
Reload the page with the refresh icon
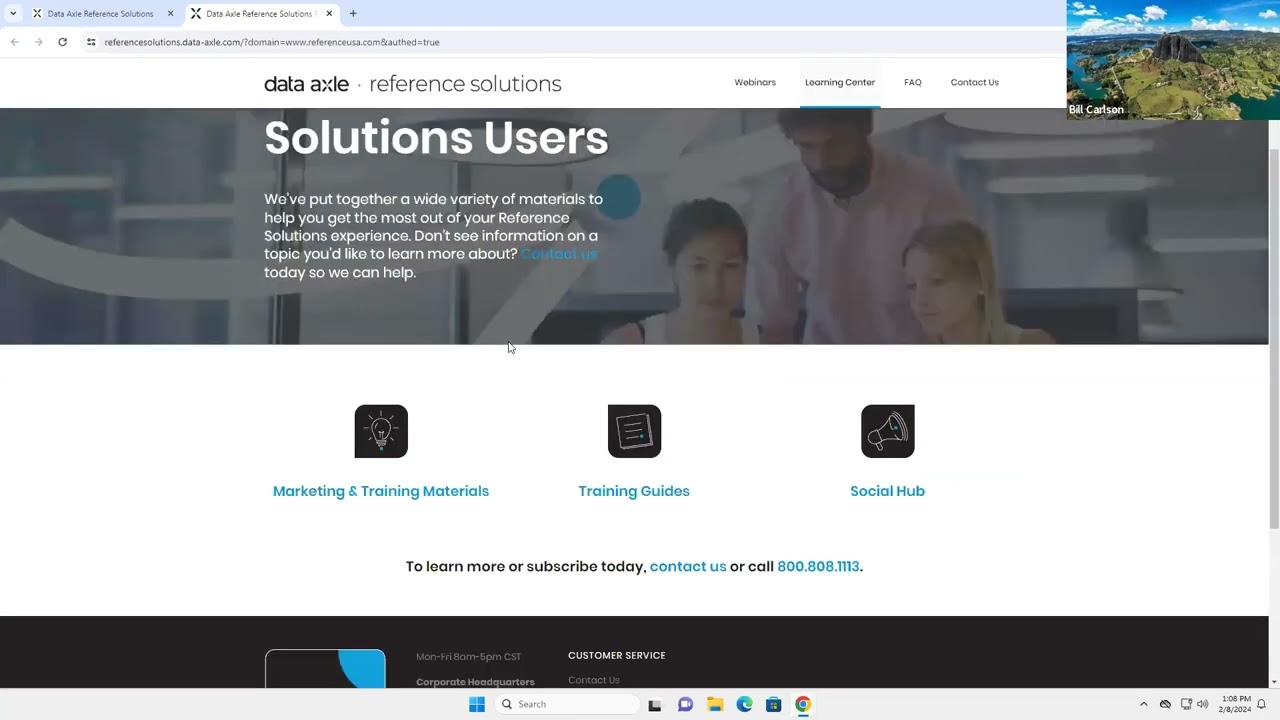coord(62,42)
